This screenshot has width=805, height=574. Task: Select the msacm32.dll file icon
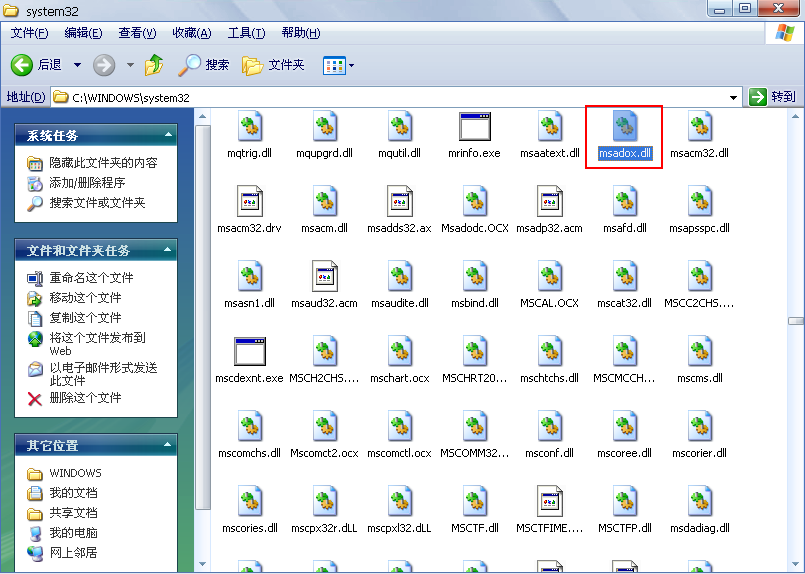[x=699, y=126]
